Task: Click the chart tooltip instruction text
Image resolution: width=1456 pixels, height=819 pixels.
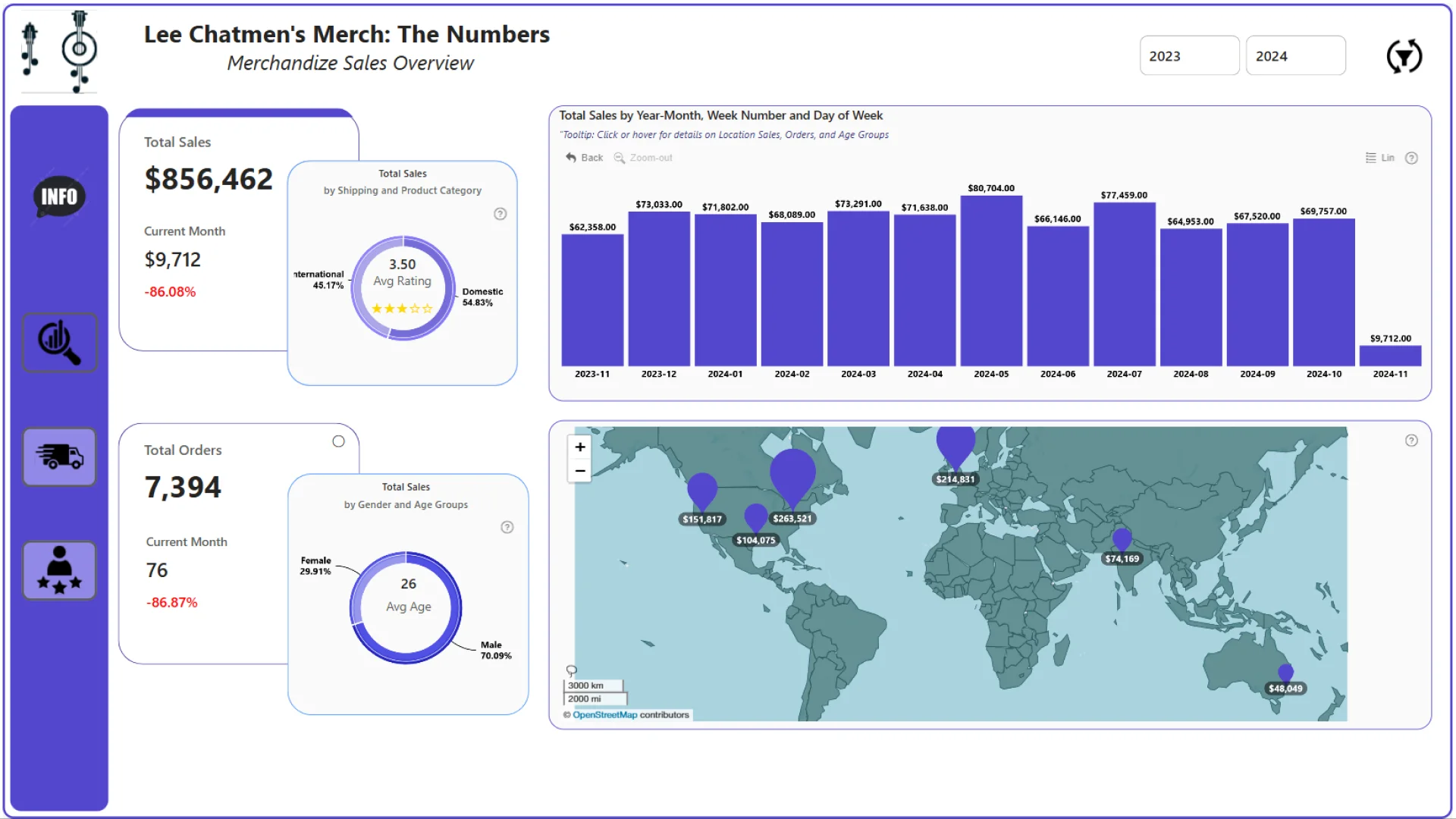Action: coord(724,135)
